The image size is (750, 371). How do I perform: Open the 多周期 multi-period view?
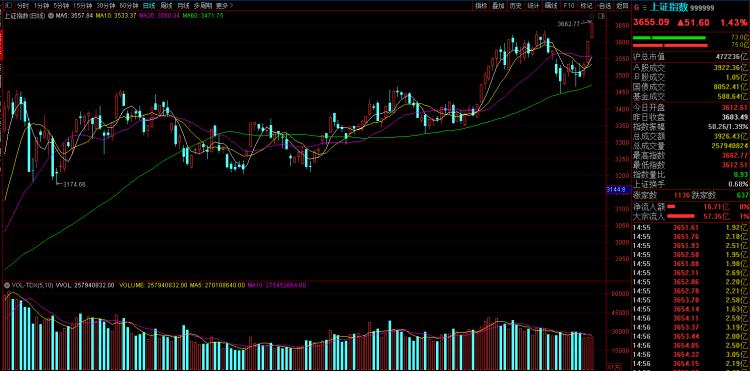pyautogui.click(x=202, y=6)
